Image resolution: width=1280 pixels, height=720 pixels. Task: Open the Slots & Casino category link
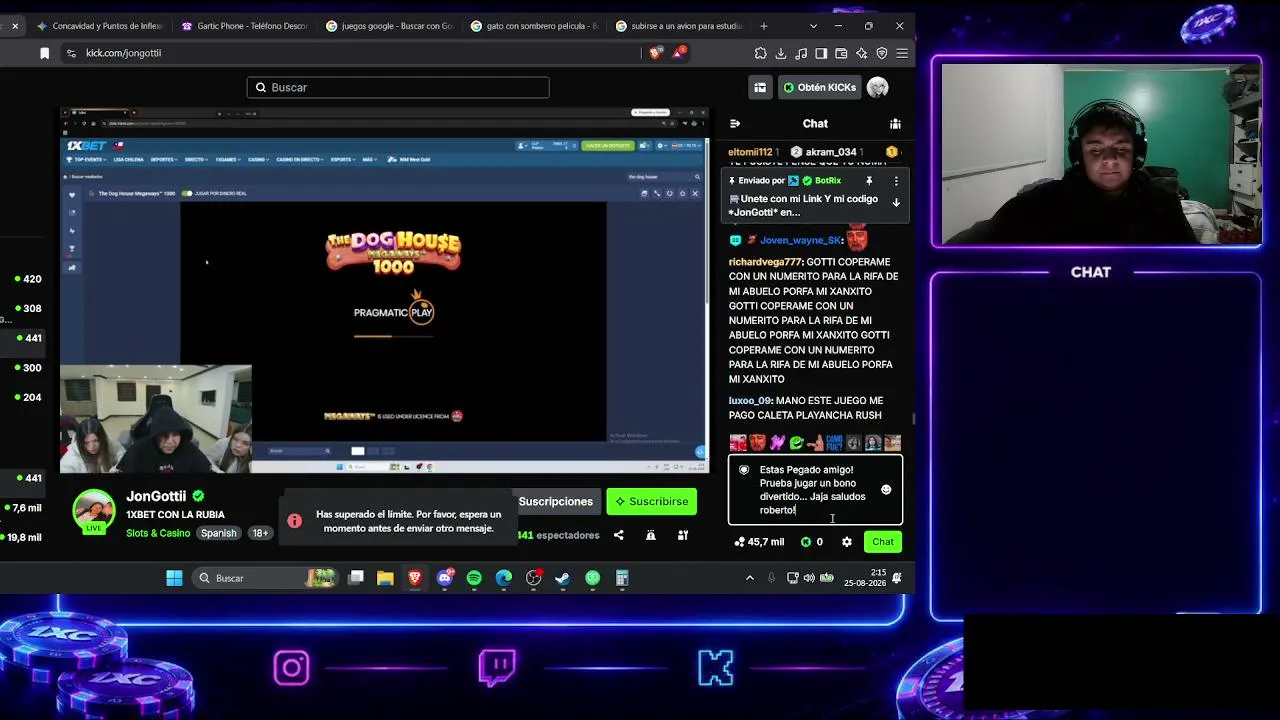point(158,533)
